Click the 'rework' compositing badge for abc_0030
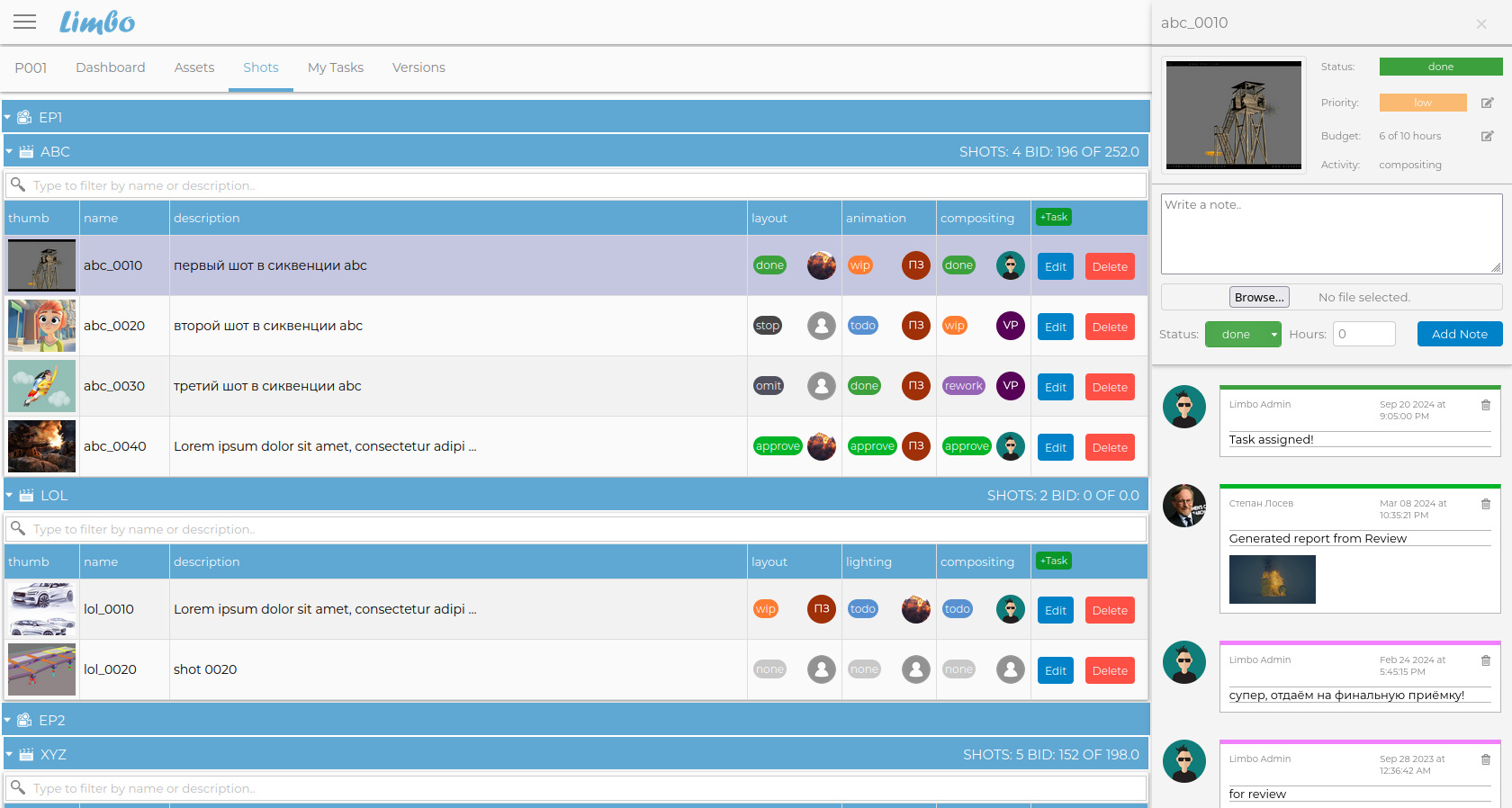This screenshot has width=1512, height=808. click(963, 386)
